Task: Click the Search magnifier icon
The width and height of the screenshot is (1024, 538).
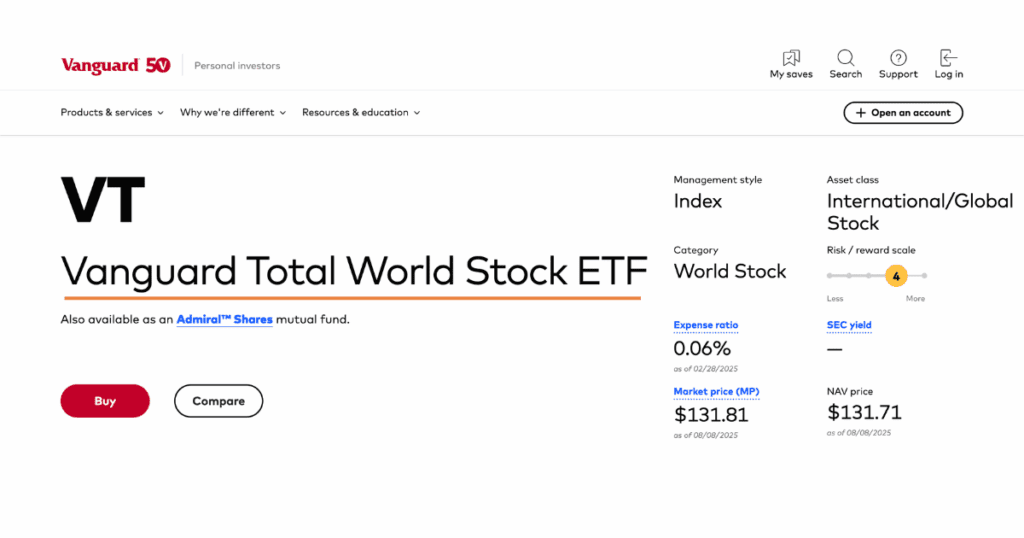Action: coord(846,57)
